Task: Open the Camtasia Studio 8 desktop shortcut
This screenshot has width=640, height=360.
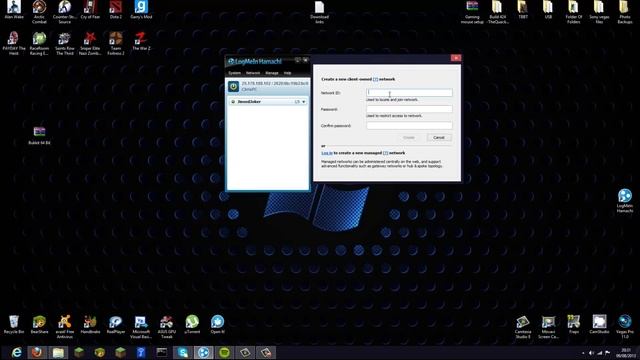Action: pos(523,327)
